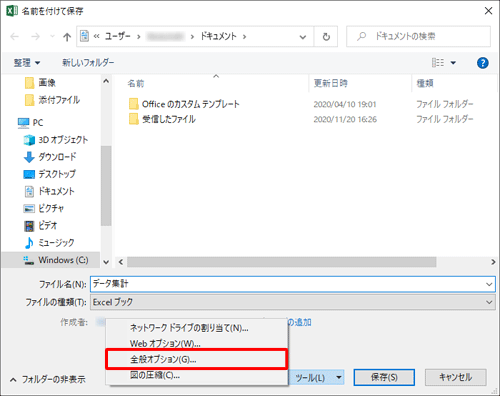Select ドキュメント in the address path
The width and height of the screenshot is (500, 396).
[x=218, y=36]
